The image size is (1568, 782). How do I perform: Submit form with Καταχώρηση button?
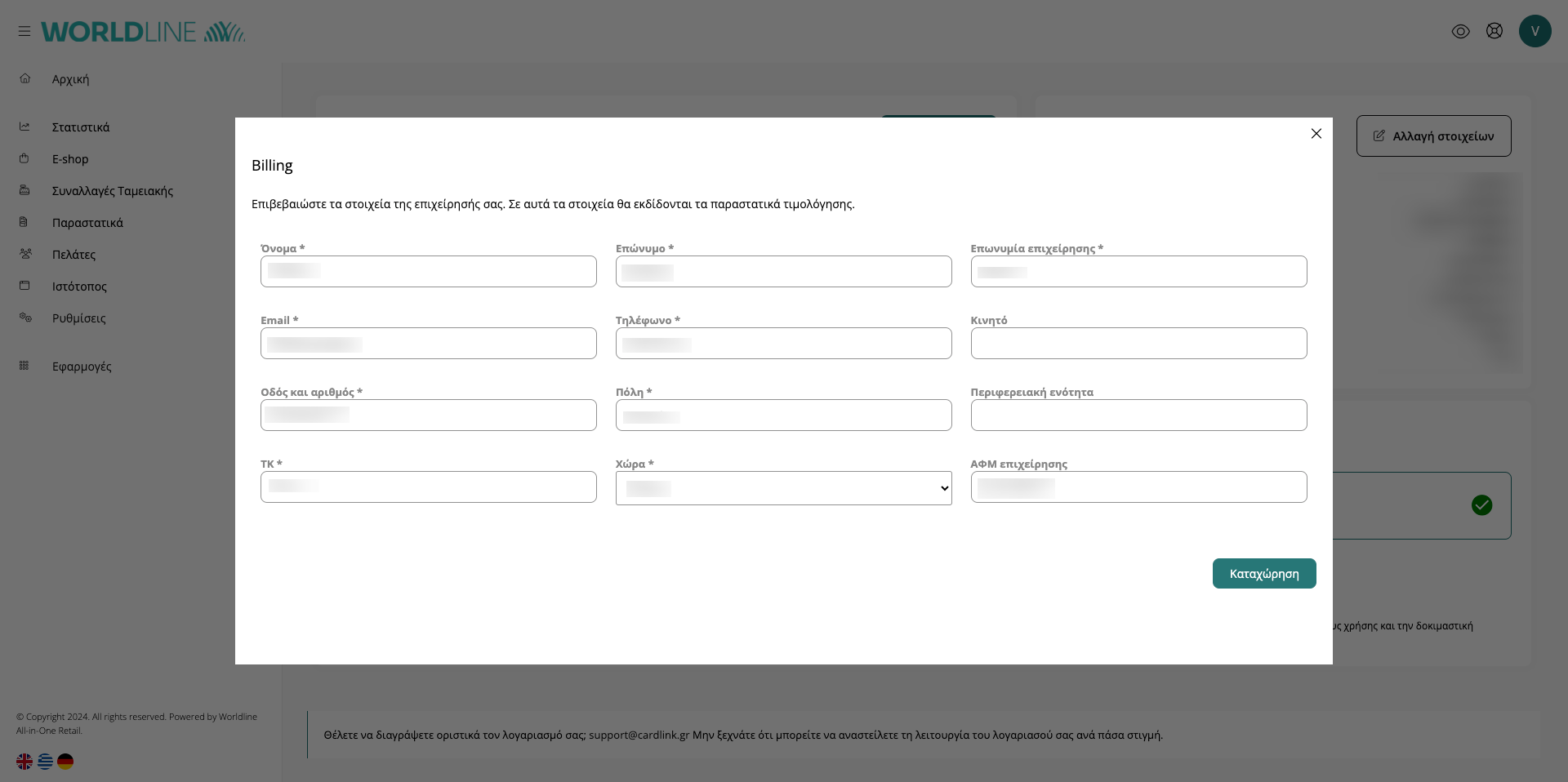[1263, 574]
